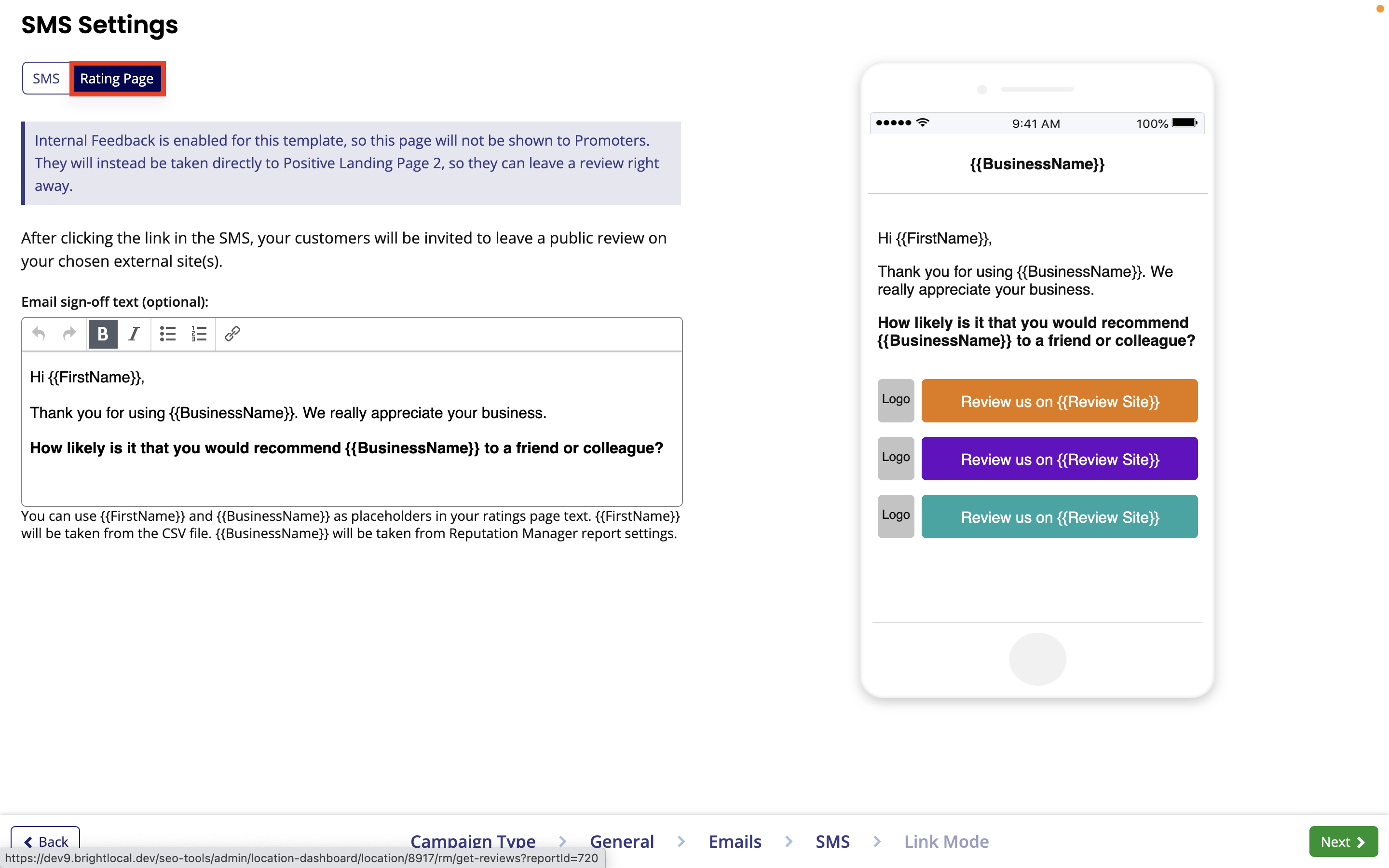Click the orange Review us on button
Image resolution: width=1389 pixels, height=868 pixels.
pyautogui.click(x=1060, y=401)
